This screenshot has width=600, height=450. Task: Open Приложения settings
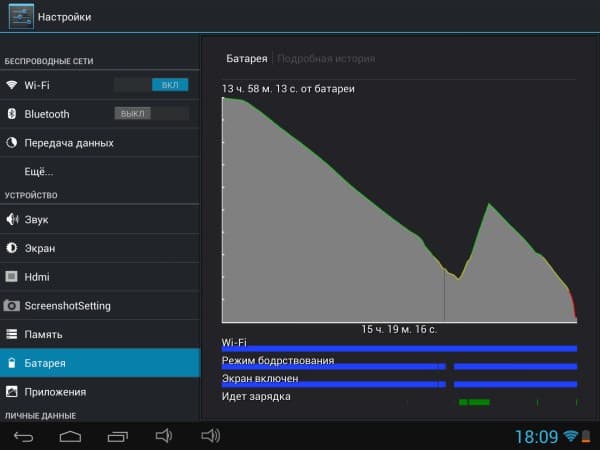(100, 391)
